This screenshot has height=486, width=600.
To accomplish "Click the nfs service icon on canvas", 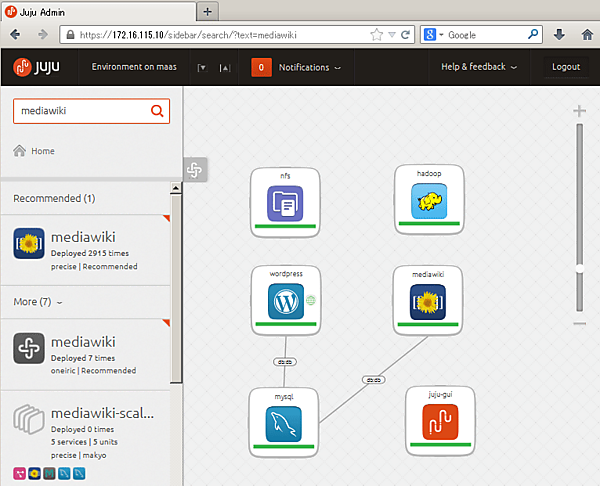I will click(x=285, y=203).
